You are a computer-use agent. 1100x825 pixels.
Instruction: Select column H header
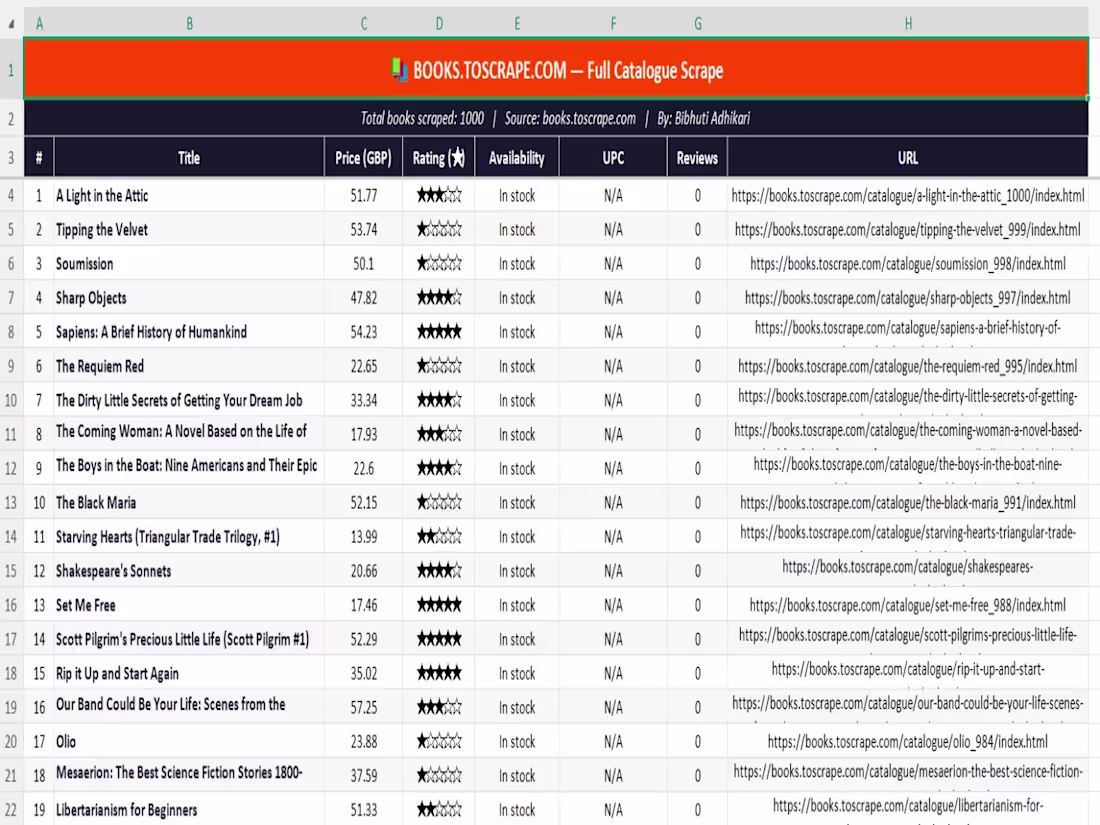click(908, 24)
